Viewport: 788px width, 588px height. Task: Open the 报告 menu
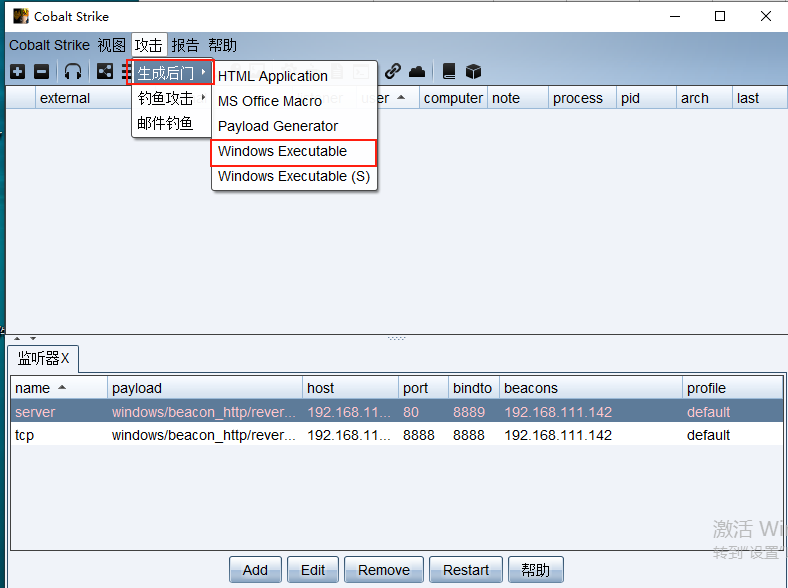coord(185,45)
